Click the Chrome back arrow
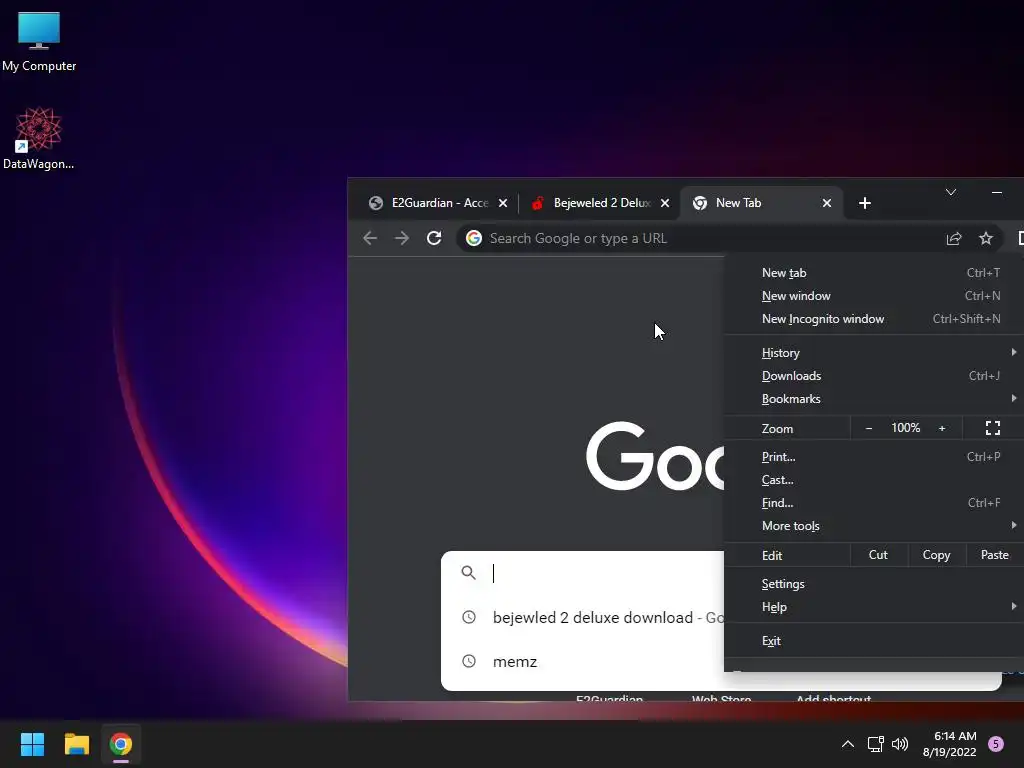Screen dimensions: 1024x768 (x=370, y=238)
